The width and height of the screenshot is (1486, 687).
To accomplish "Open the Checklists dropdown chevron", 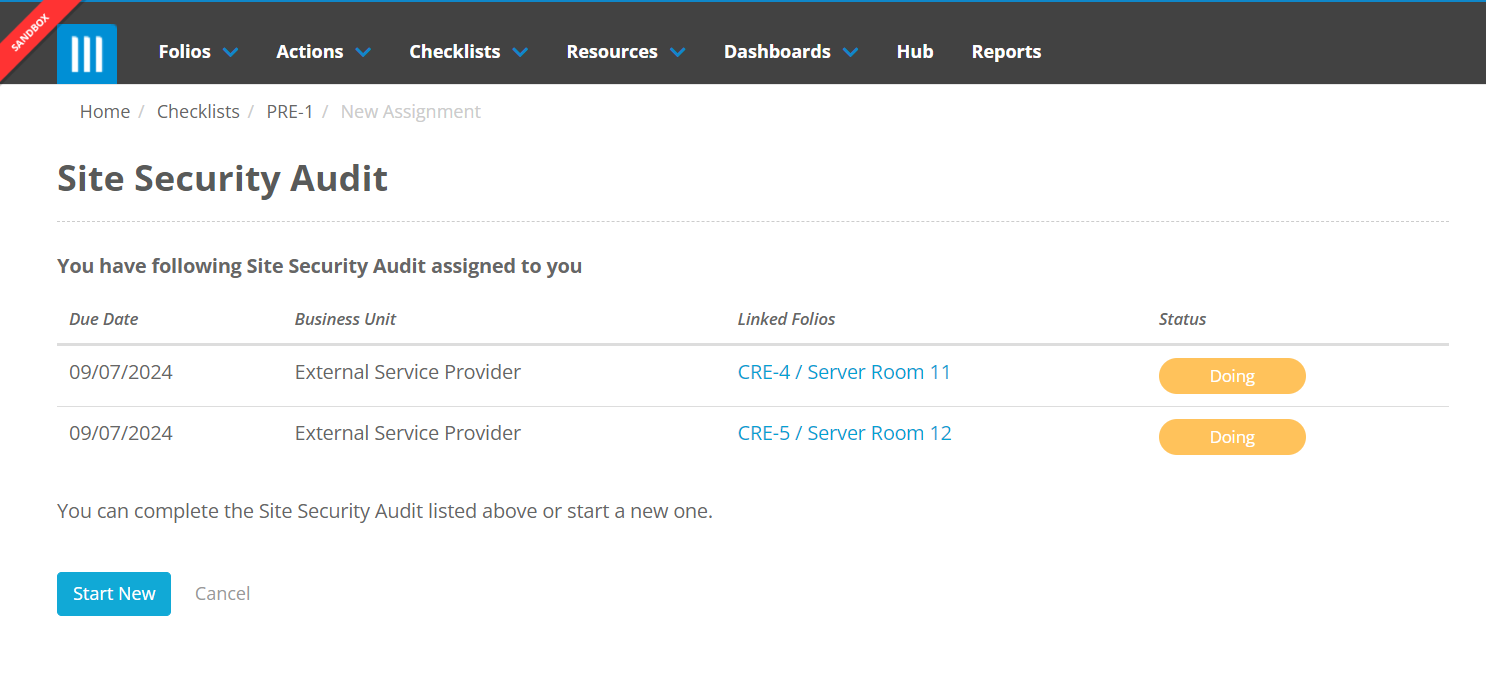I will point(519,51).
